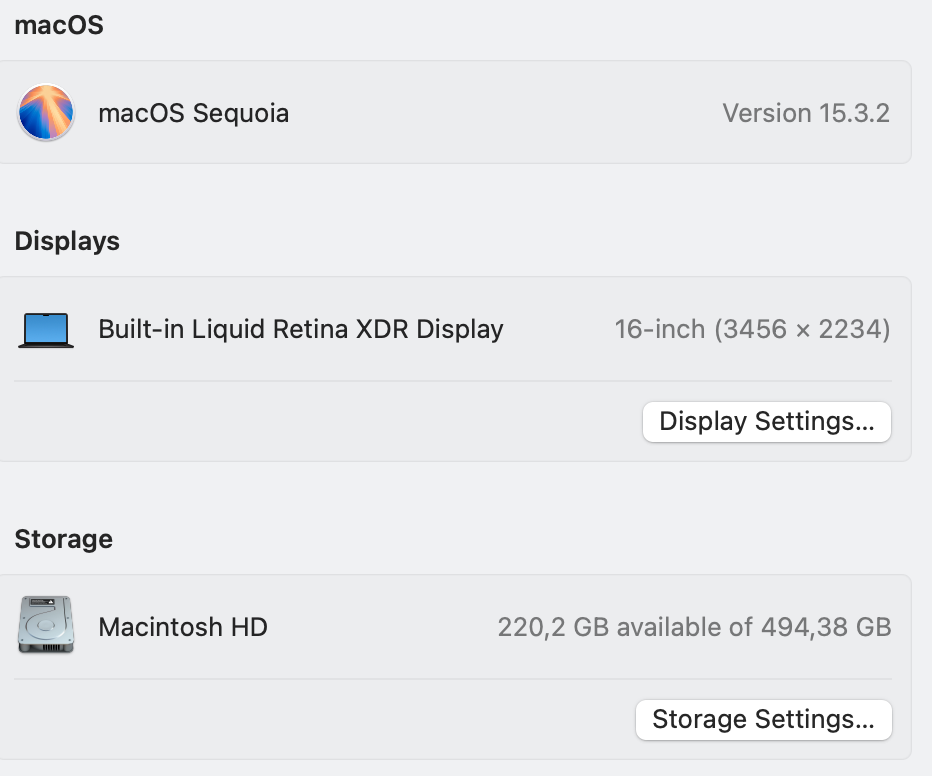Click the Version 15.3.2 text
The width and height of the screenshot is (932, 776).
806,113
